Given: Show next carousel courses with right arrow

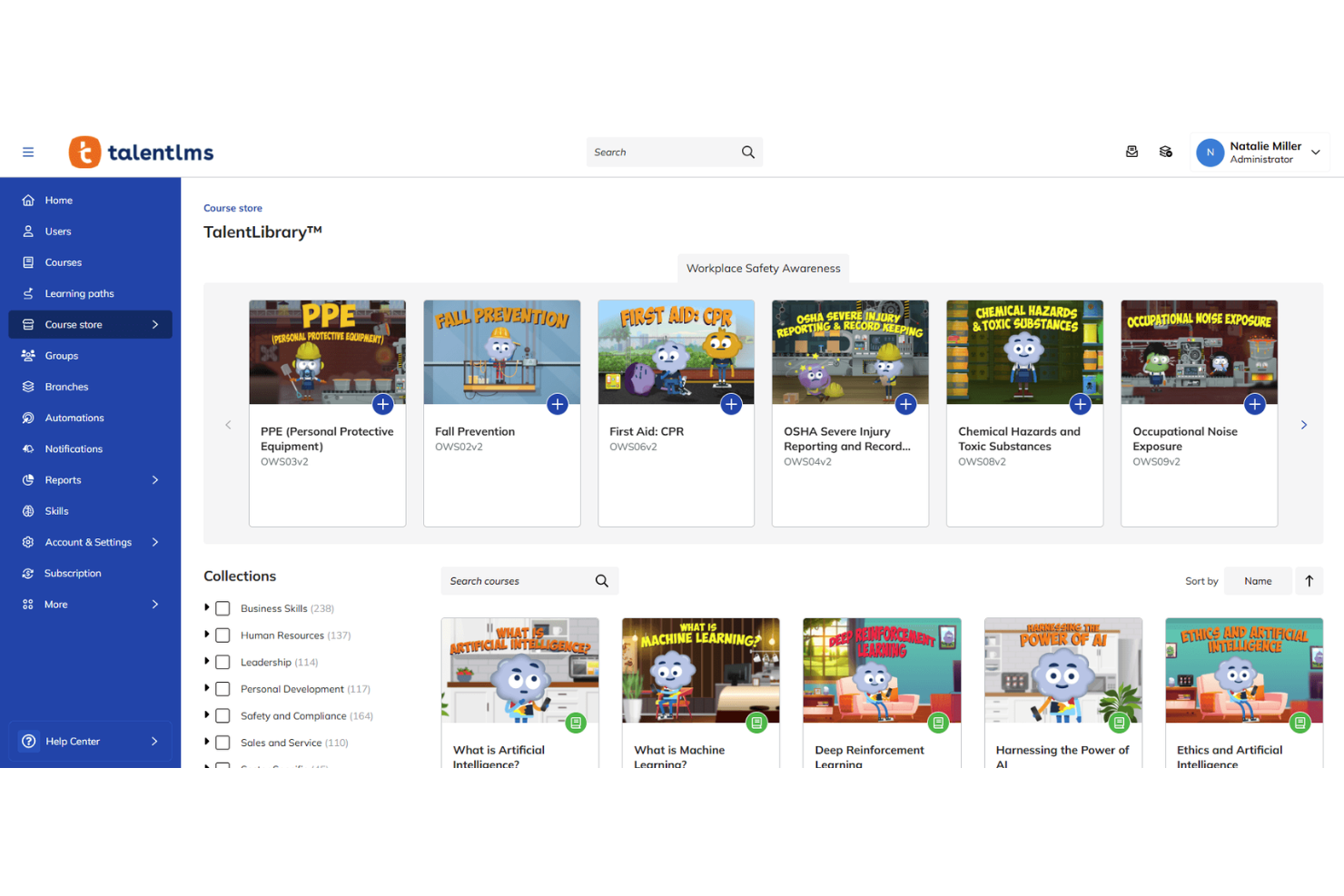Looking at the screenshot, I should coord(1303,425).
